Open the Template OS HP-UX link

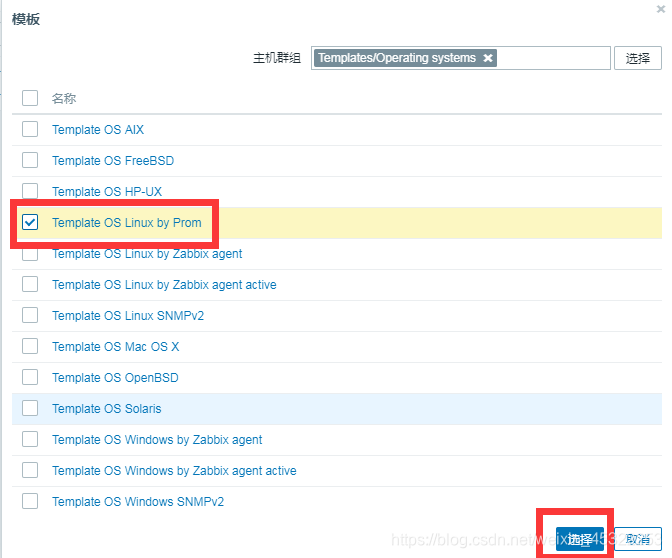(107, 192)
